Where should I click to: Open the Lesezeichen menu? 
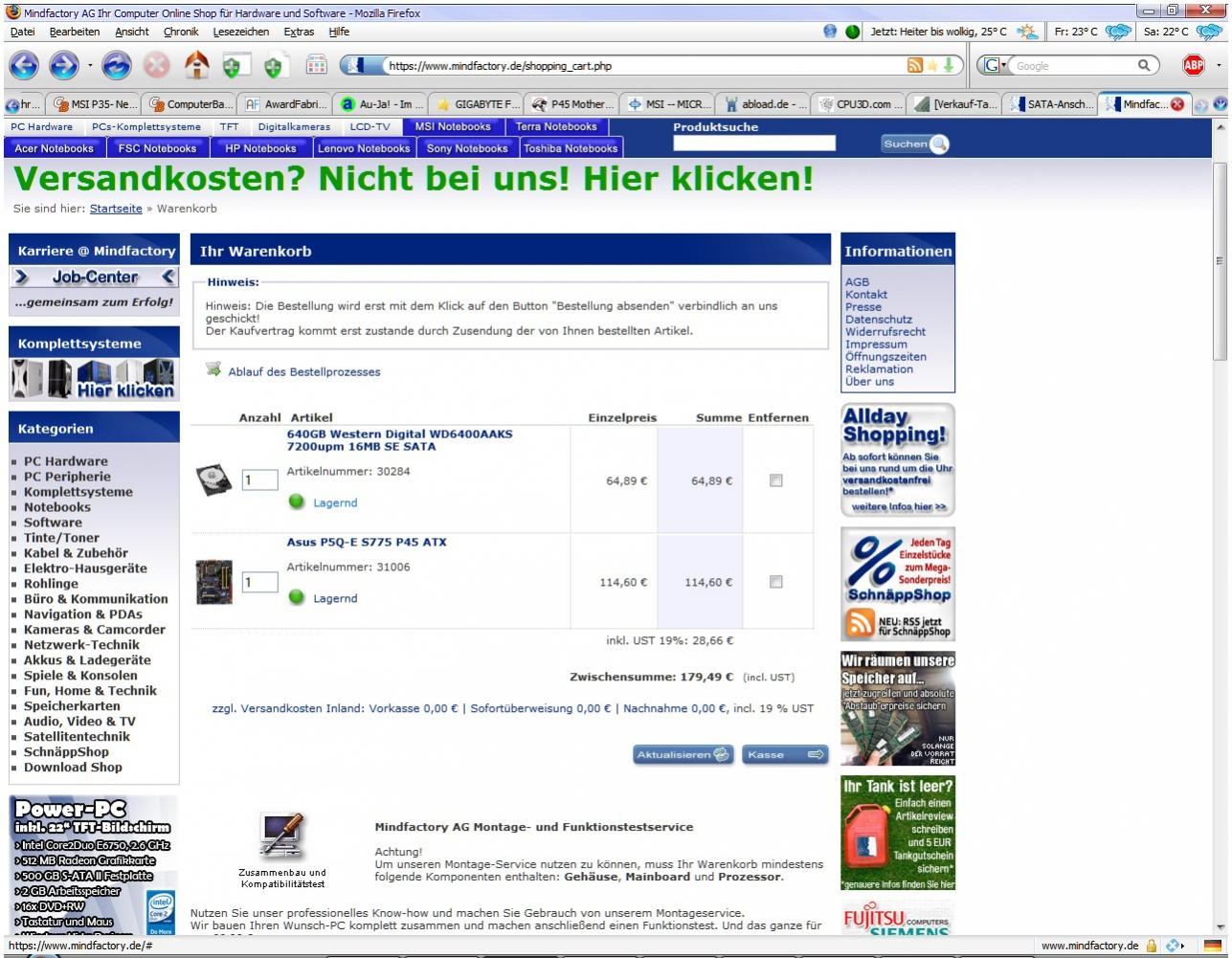(x=241, y=32)
